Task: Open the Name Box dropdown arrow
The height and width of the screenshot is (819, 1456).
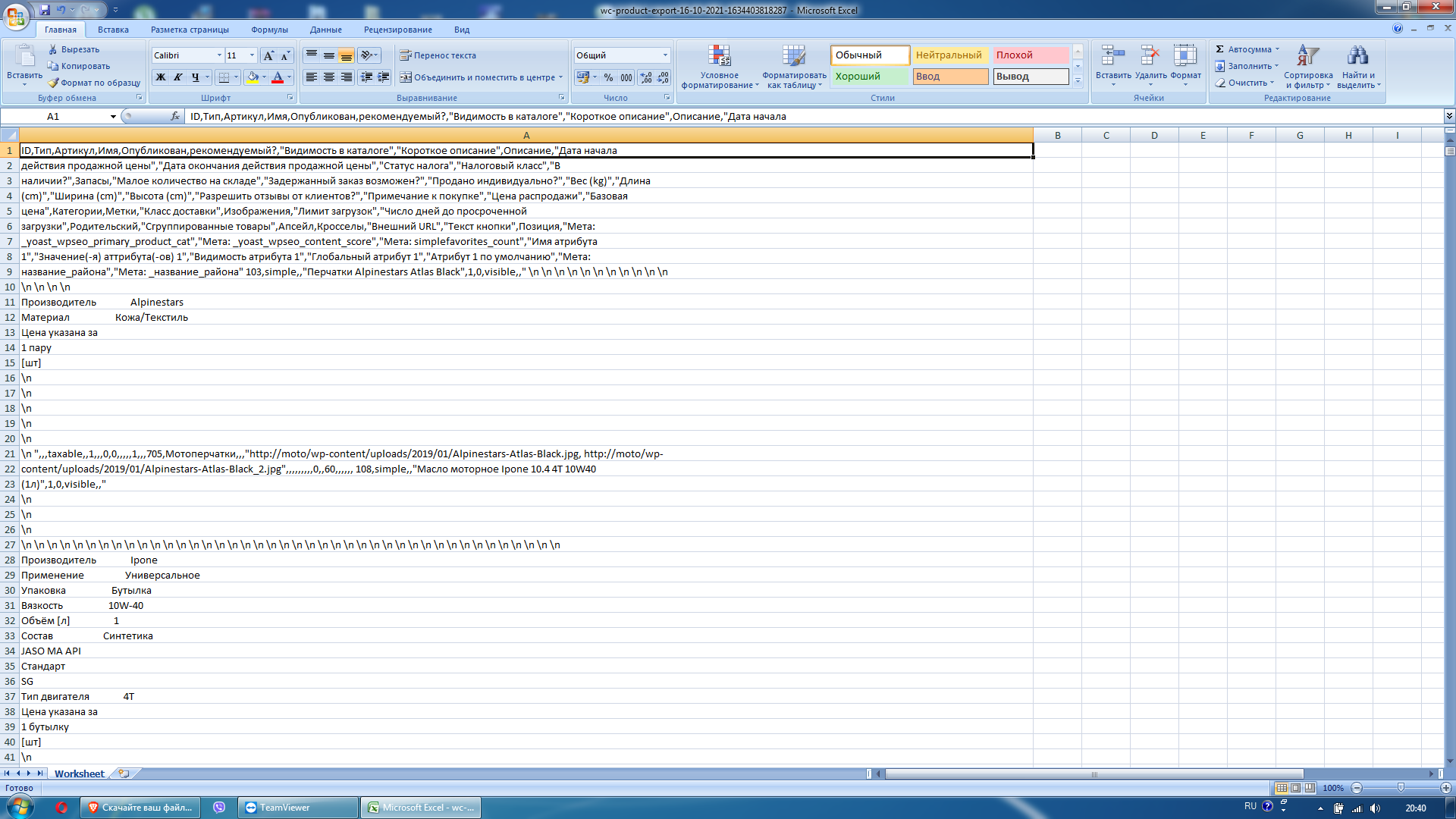Action: click(113, 117)
